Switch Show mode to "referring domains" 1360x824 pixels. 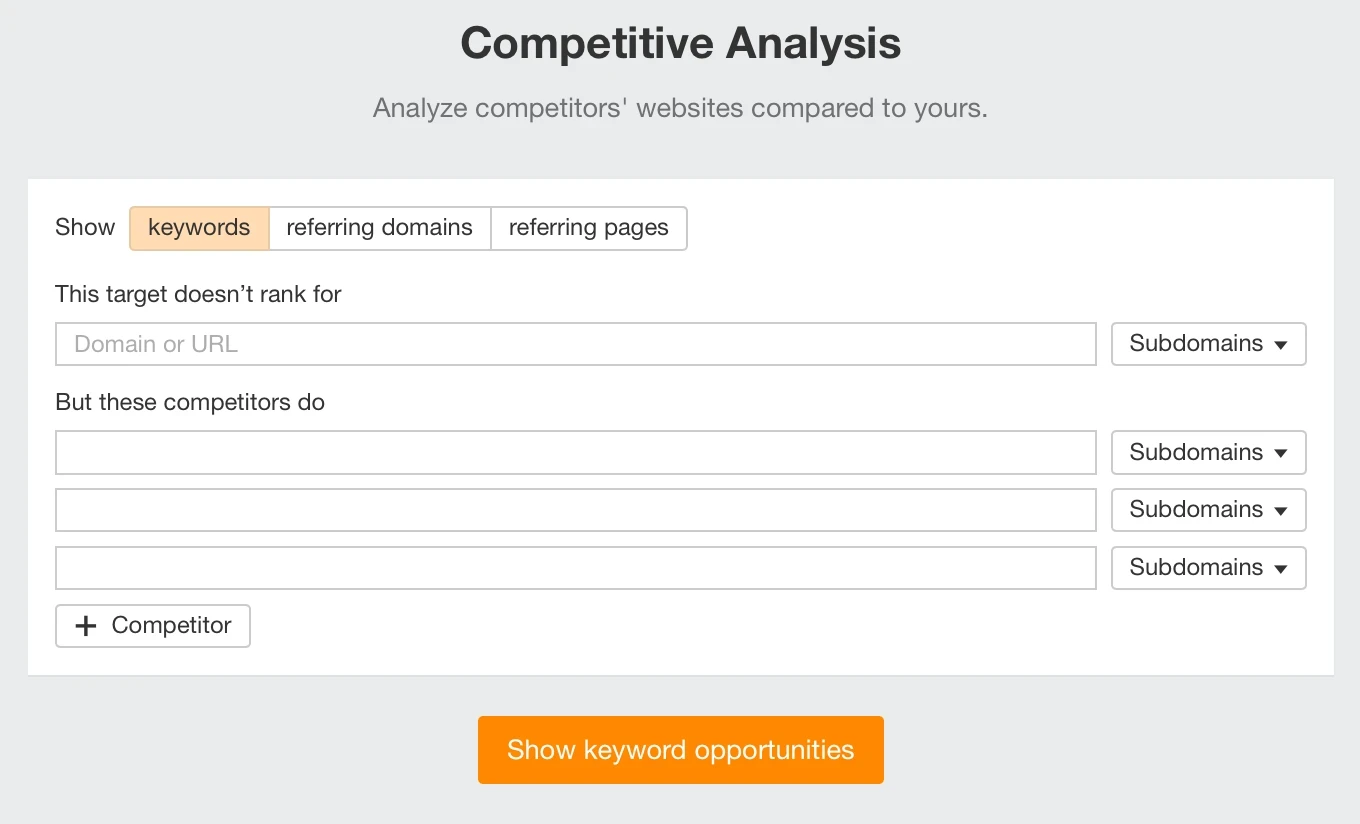[379, 228]
